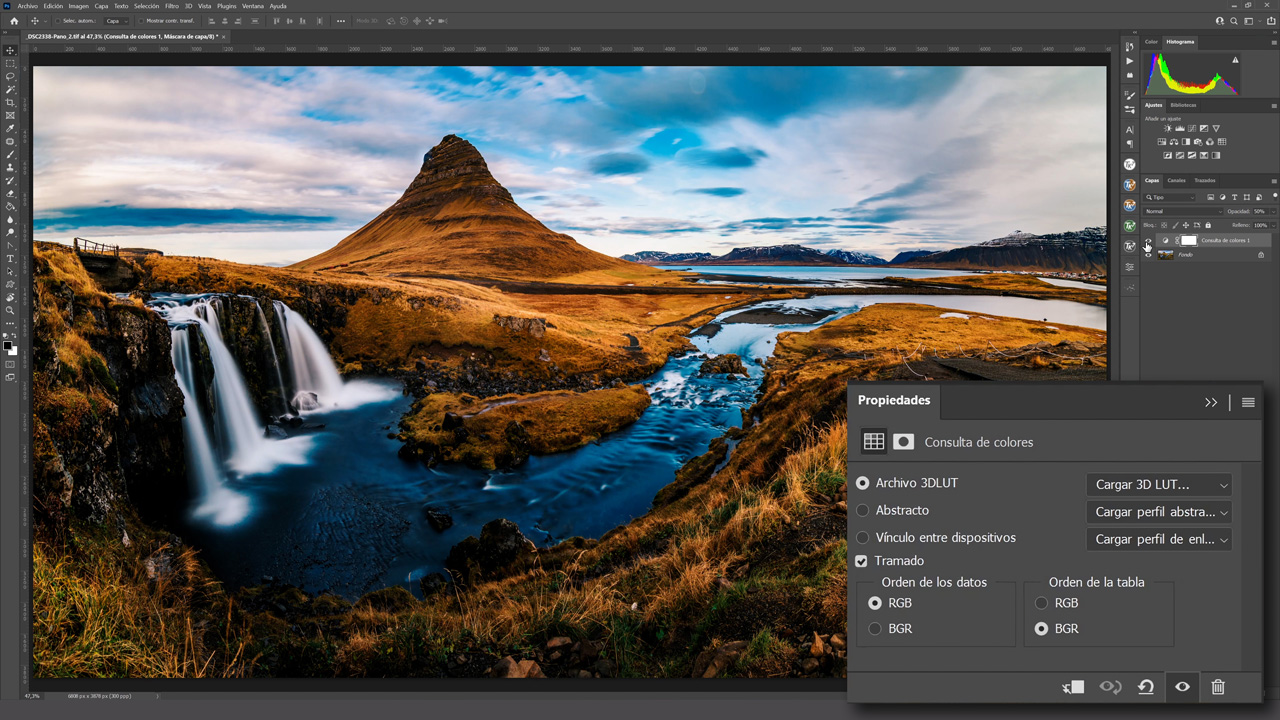Click the Bibliotecas tab button
This screenshot has width=1280, height=720.
click(1182, 104)
